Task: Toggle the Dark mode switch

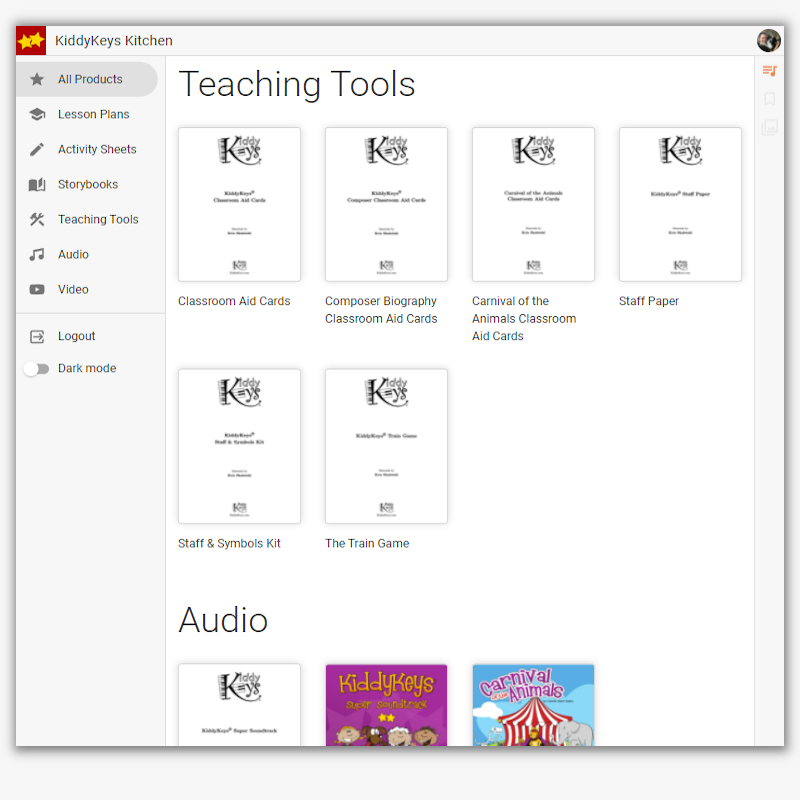Action: 36,369
